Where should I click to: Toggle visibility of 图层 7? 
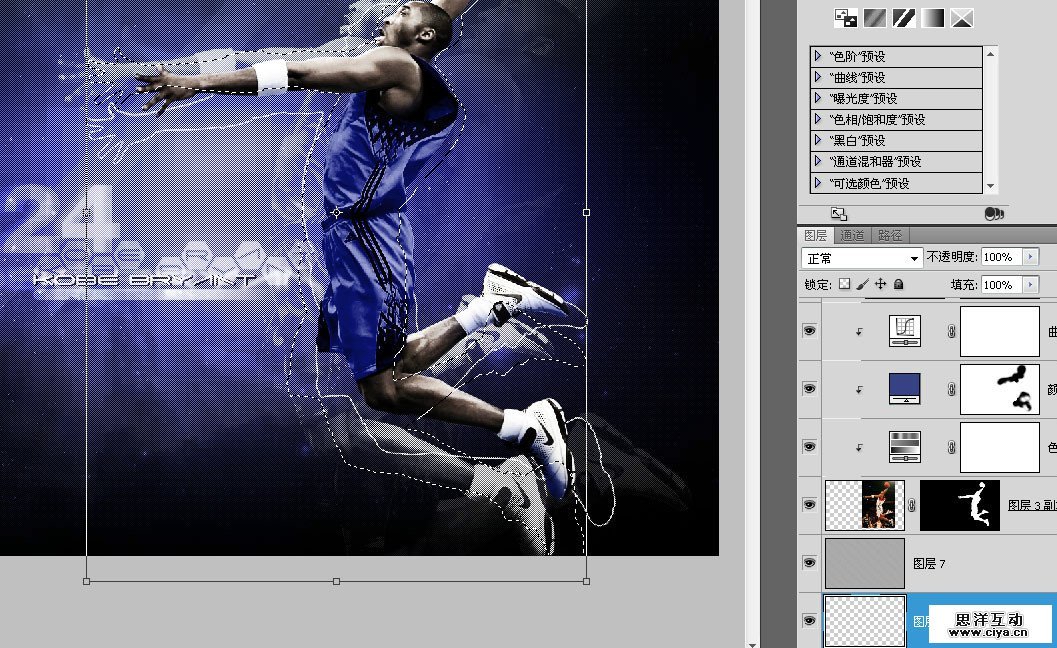click(809, 564)
